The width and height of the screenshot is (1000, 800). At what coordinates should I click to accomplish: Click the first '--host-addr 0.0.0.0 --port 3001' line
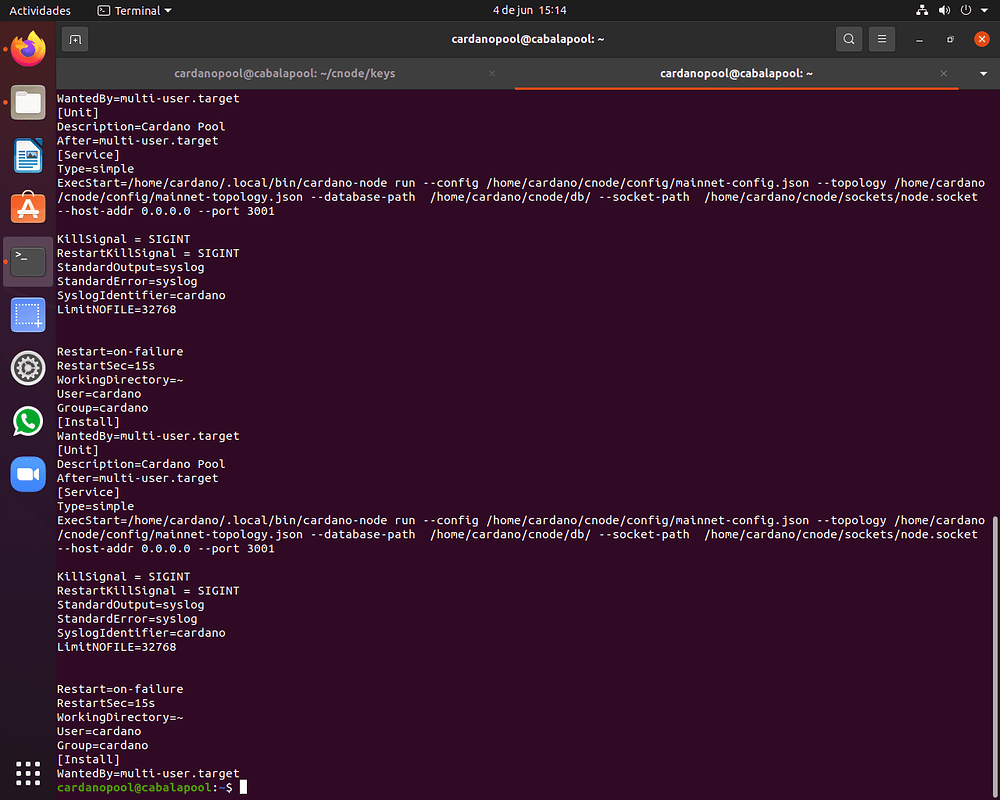click(x=166, y=211)
